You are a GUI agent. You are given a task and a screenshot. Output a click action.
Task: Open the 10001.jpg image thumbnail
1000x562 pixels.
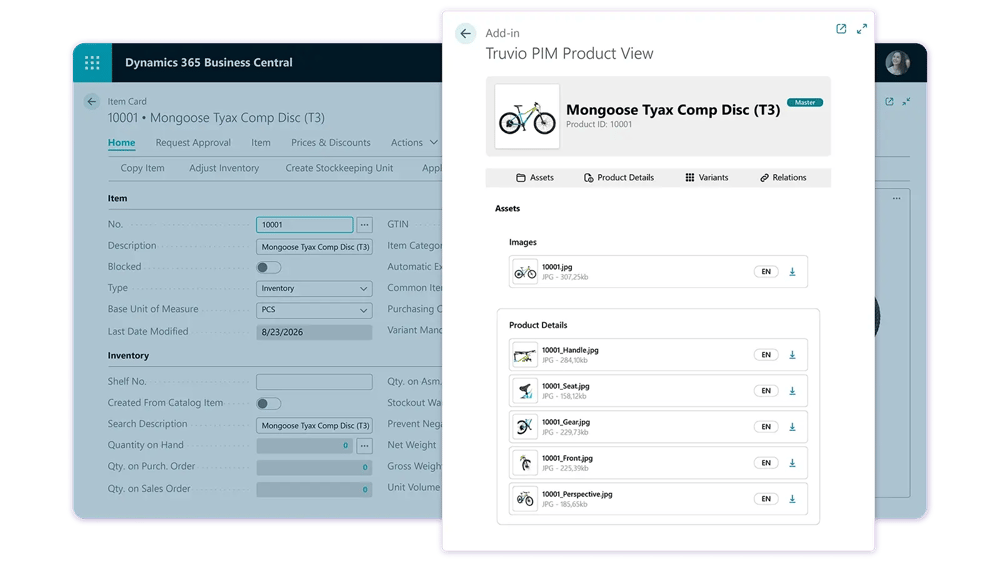click(x=525, y=272)
